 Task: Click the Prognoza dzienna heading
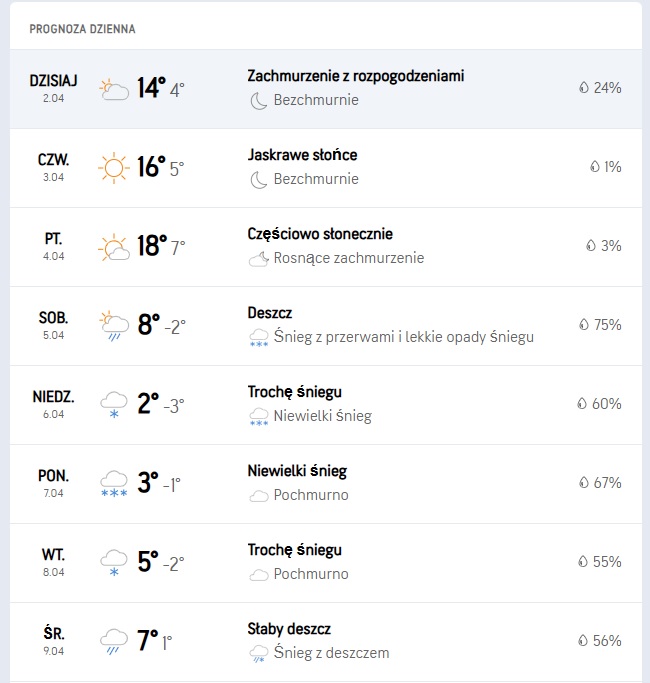[x=82, y=29]
